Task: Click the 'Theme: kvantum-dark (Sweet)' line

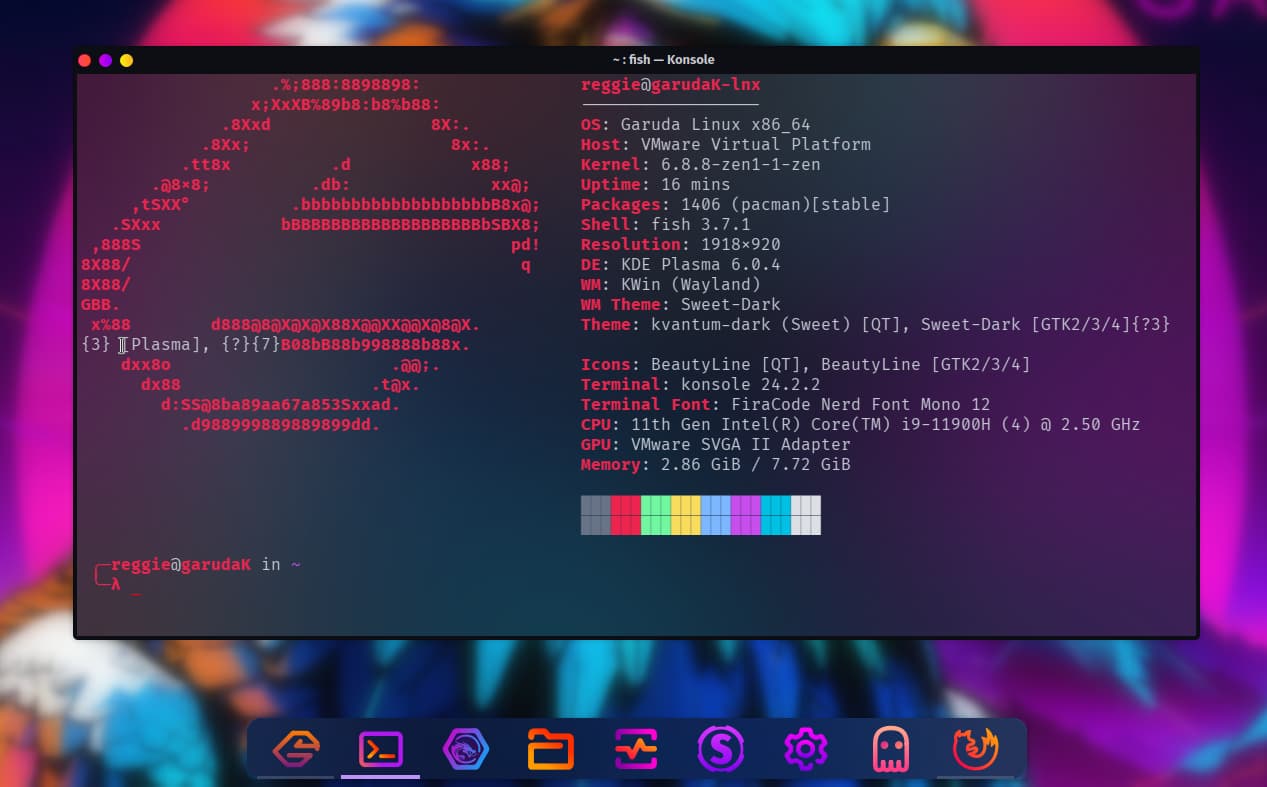Action: (876, 325)
